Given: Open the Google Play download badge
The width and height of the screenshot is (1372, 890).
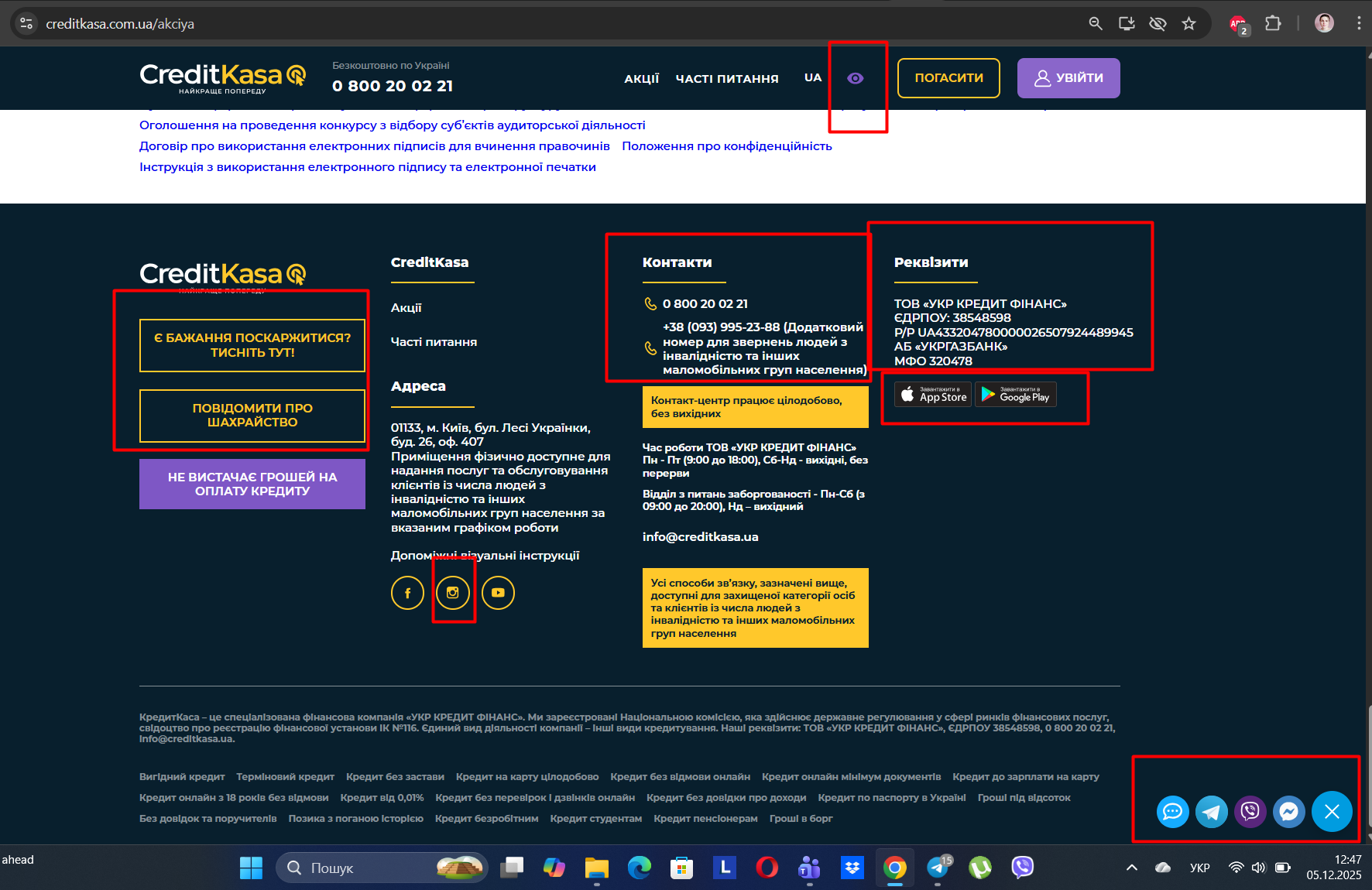Looking at the screenshot, I should [1016, 395].
